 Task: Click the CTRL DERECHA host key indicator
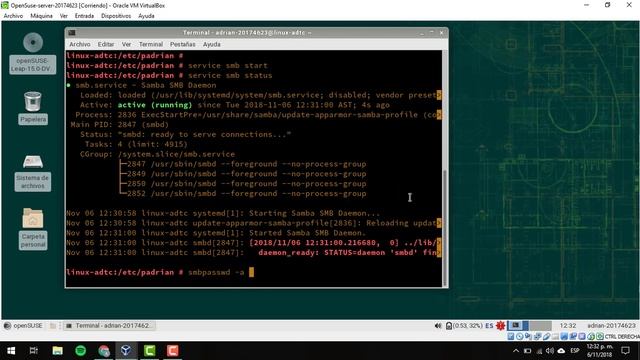pyautogui.click(x=622, y=336)
